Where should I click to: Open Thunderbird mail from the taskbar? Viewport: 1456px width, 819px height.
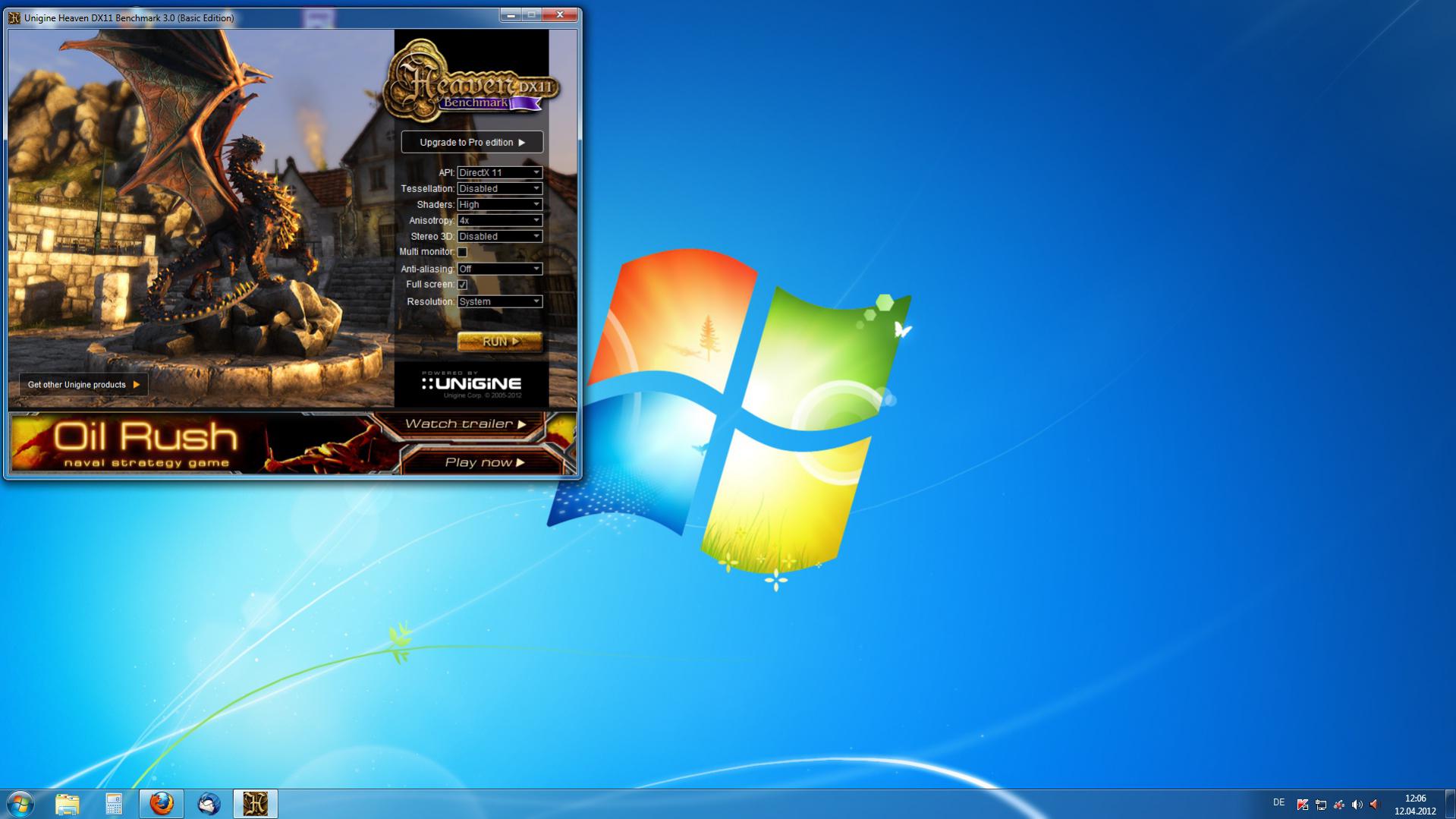pyautogui.click(x=209, y=804)
